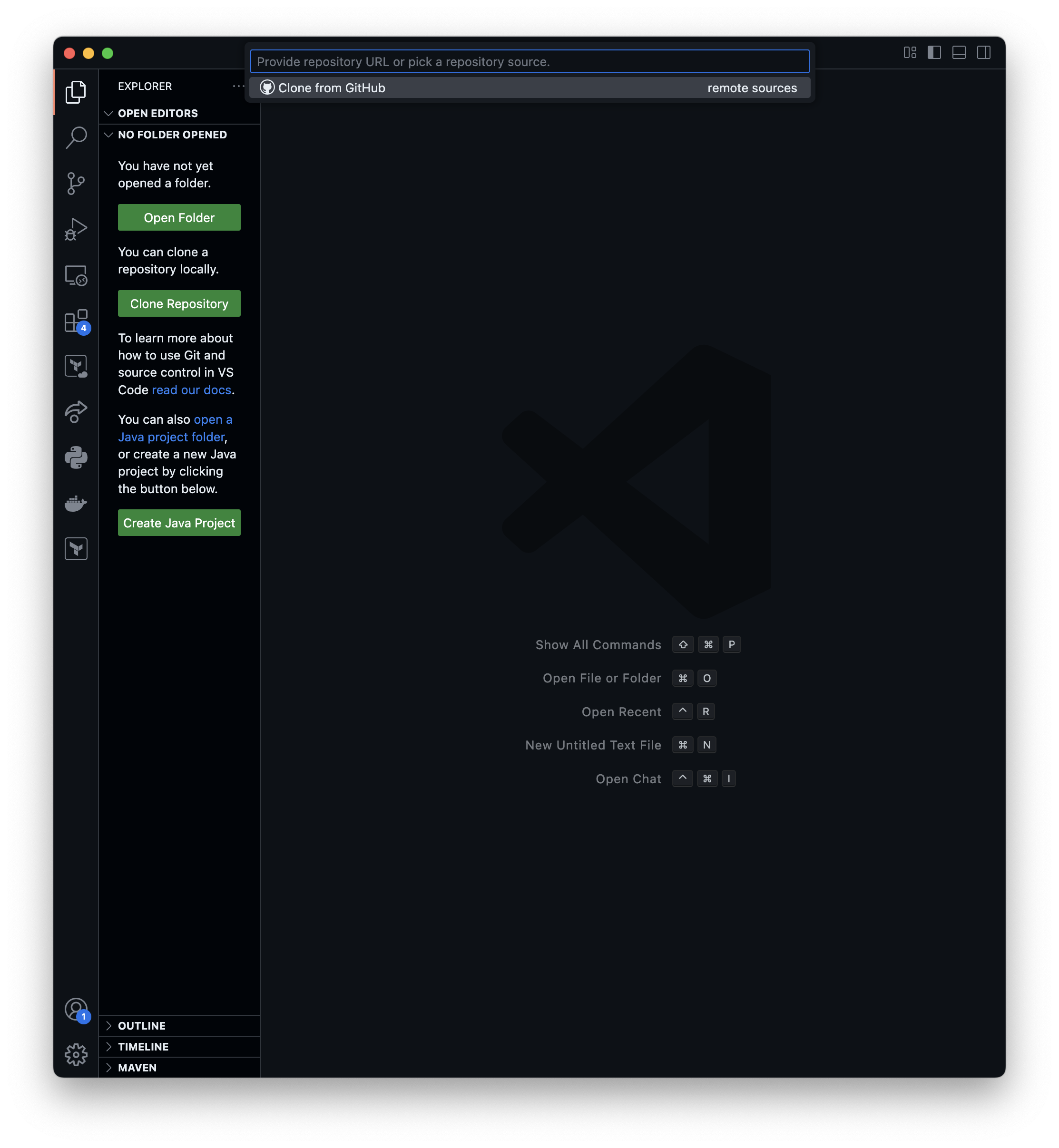This screenshot has width=1059, height=1148.
Task: Toggle the primary side bar visibility
Action: pyautogui.click(x=934, y=53)
